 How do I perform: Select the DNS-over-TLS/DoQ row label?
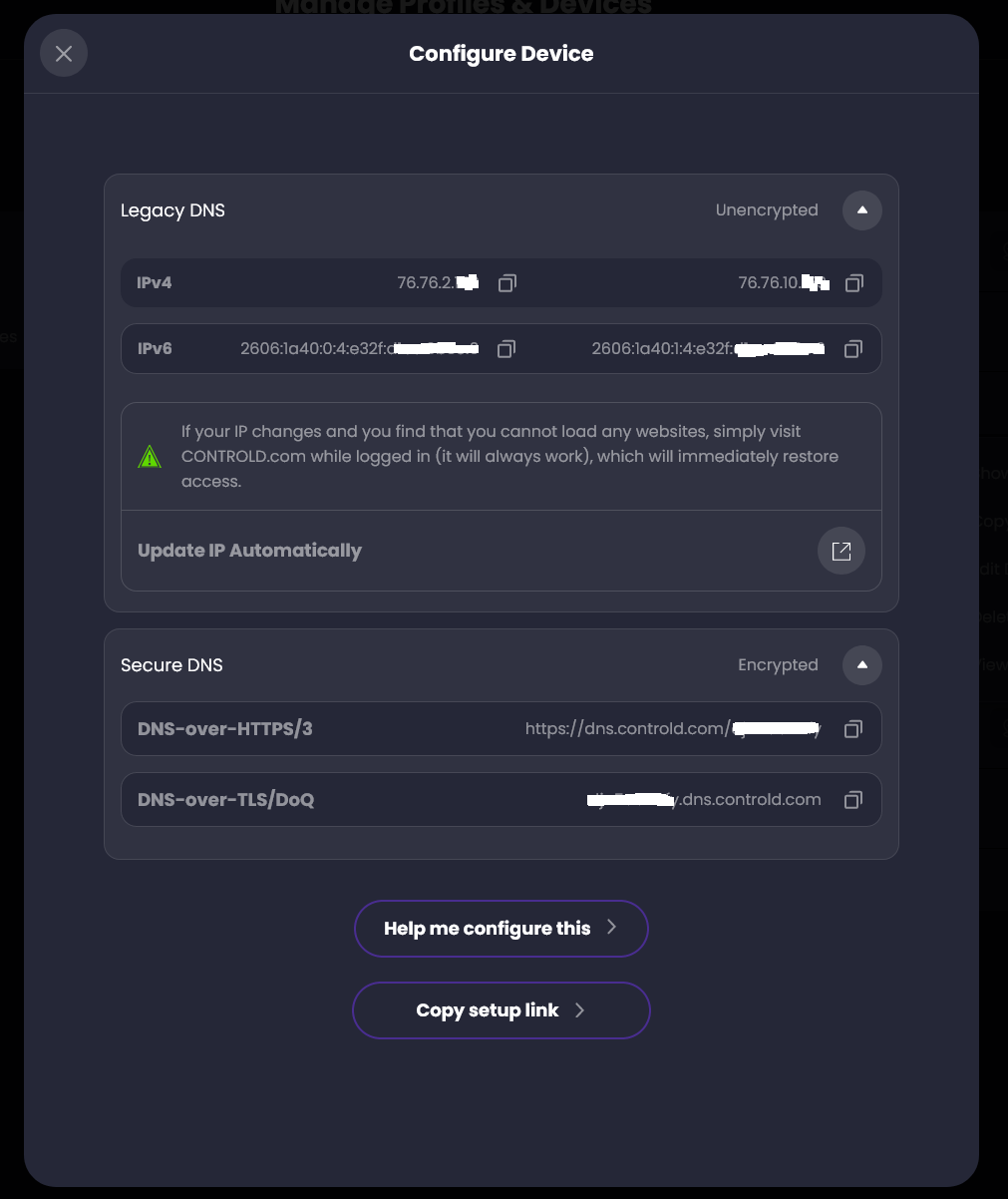click(x=226, y=800)
